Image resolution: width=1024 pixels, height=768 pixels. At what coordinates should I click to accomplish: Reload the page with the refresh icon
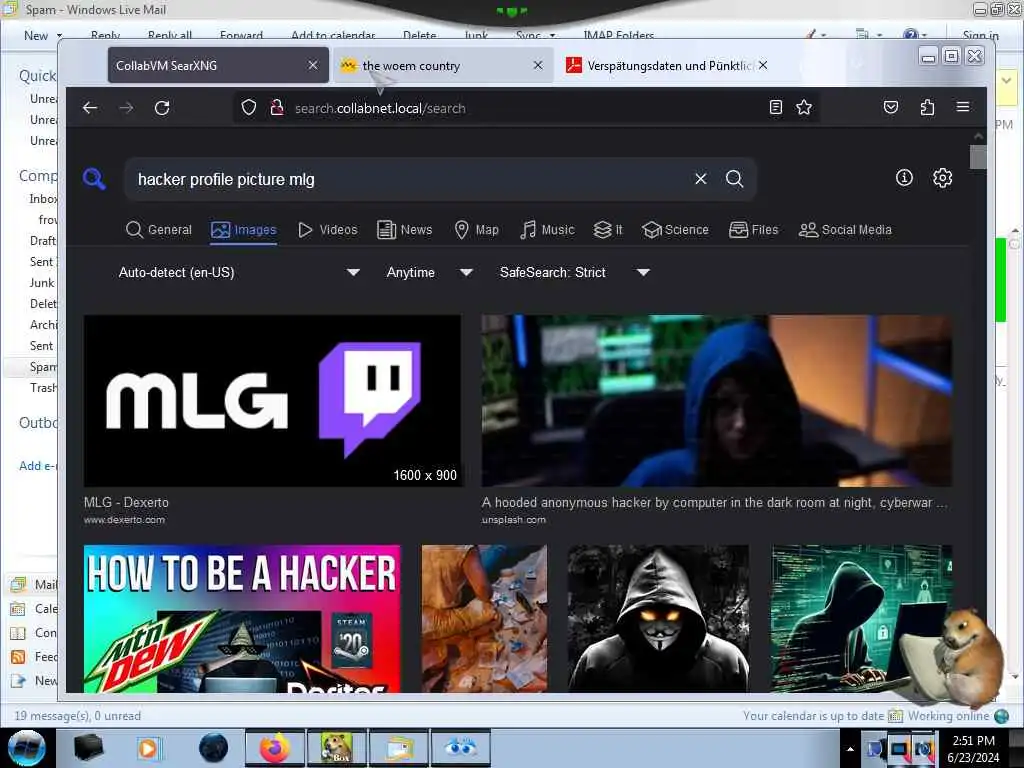point(162,108)
